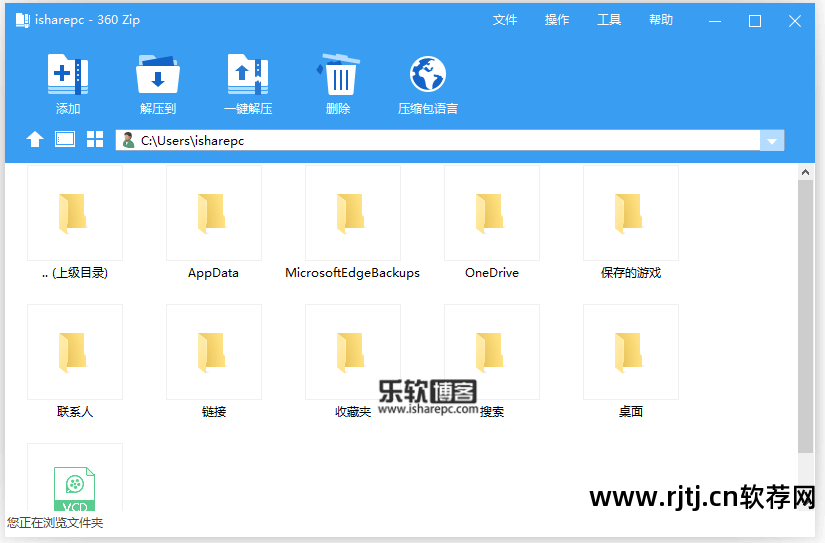
Task: Click the 压缩包语言 globe icon
Action: [x=428, y=74]
